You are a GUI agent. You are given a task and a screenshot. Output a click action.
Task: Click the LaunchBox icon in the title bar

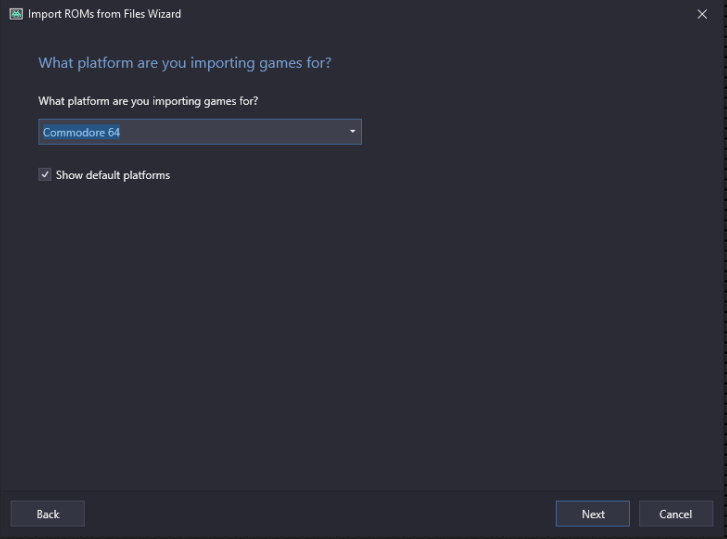pos(16,14)
